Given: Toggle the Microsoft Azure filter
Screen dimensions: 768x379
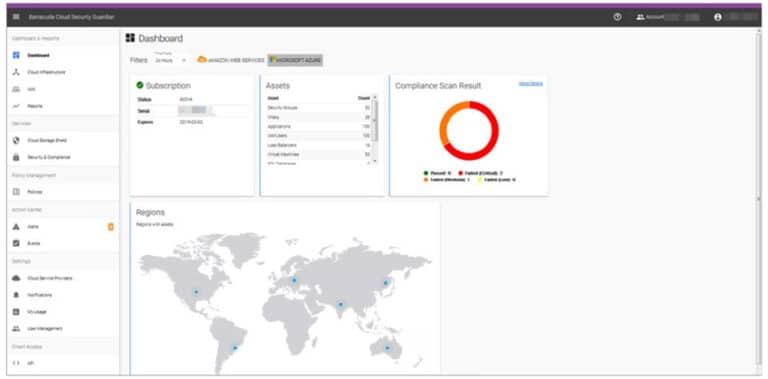Looking at the screenshot, I should pos(295,60).
